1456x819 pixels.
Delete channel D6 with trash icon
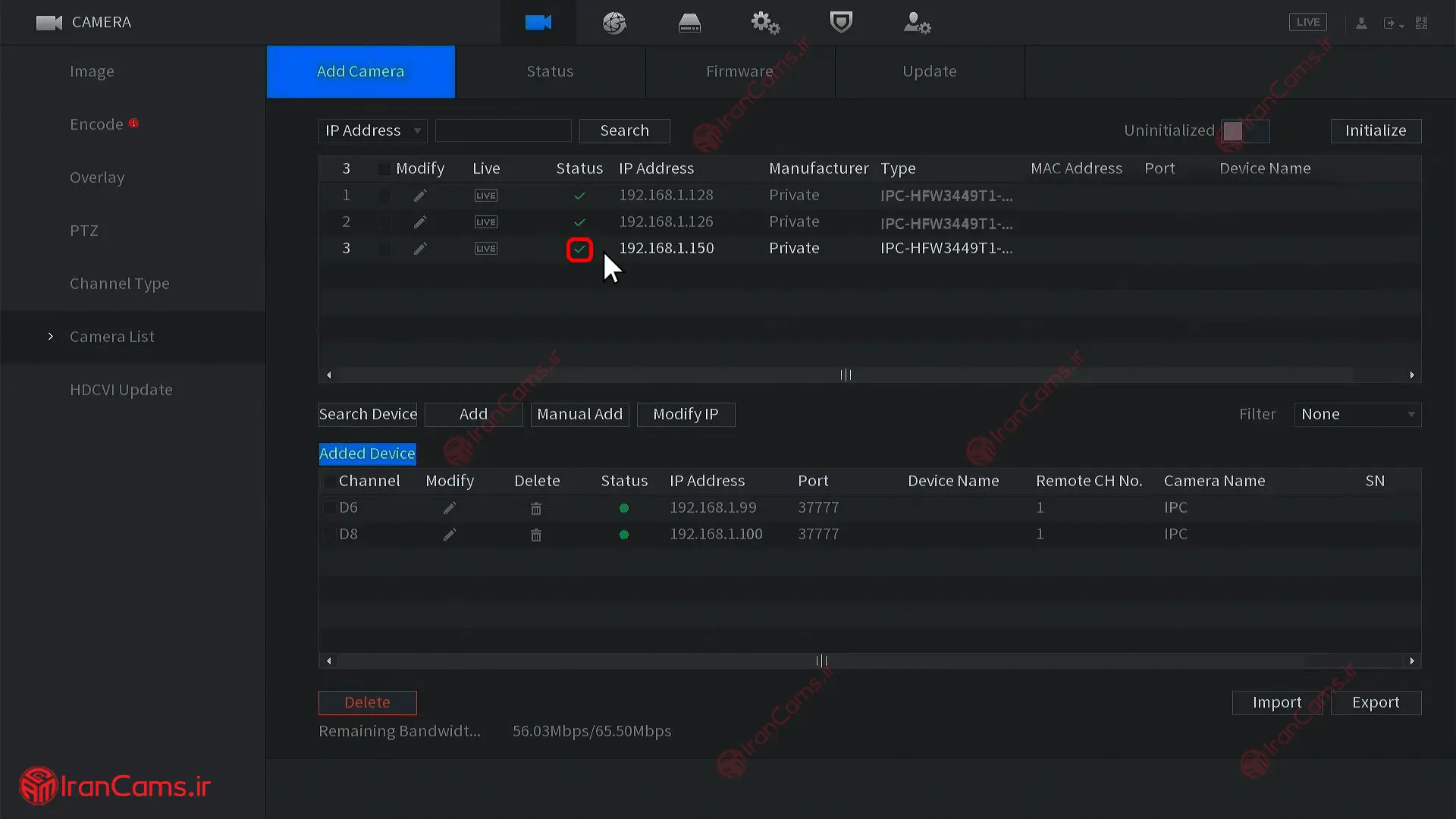[536, 508]
